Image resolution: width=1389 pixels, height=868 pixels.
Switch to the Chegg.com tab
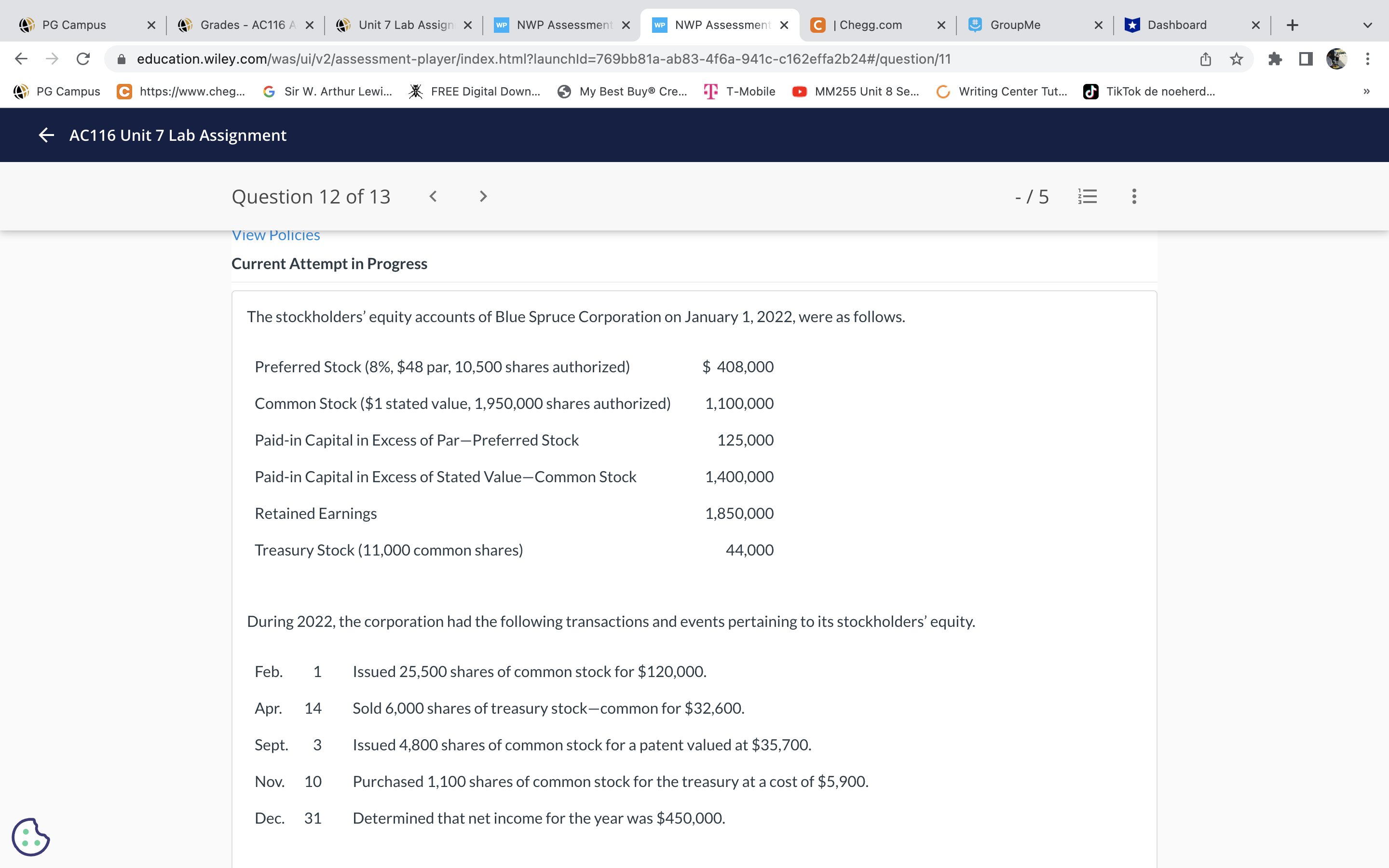pos(870,25)
